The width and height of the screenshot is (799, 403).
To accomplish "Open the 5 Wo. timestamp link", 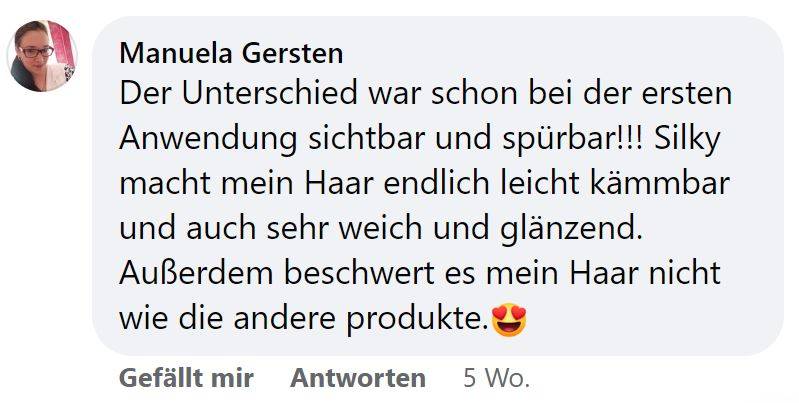I will tap(496, 379).
